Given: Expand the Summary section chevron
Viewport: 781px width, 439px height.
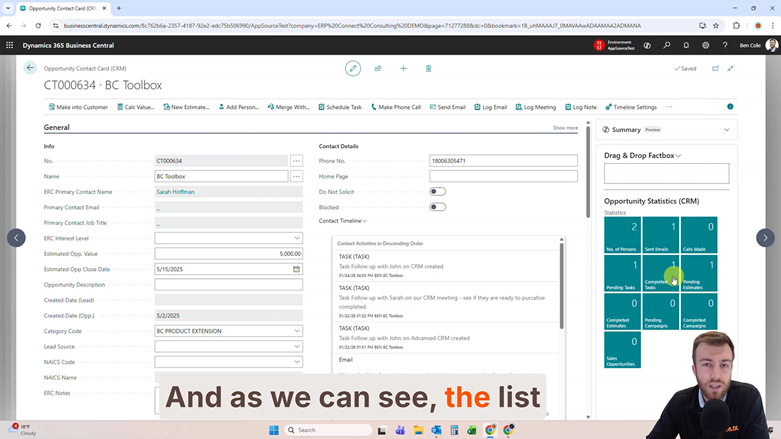Looking at the screenshot, I should 727,130.
